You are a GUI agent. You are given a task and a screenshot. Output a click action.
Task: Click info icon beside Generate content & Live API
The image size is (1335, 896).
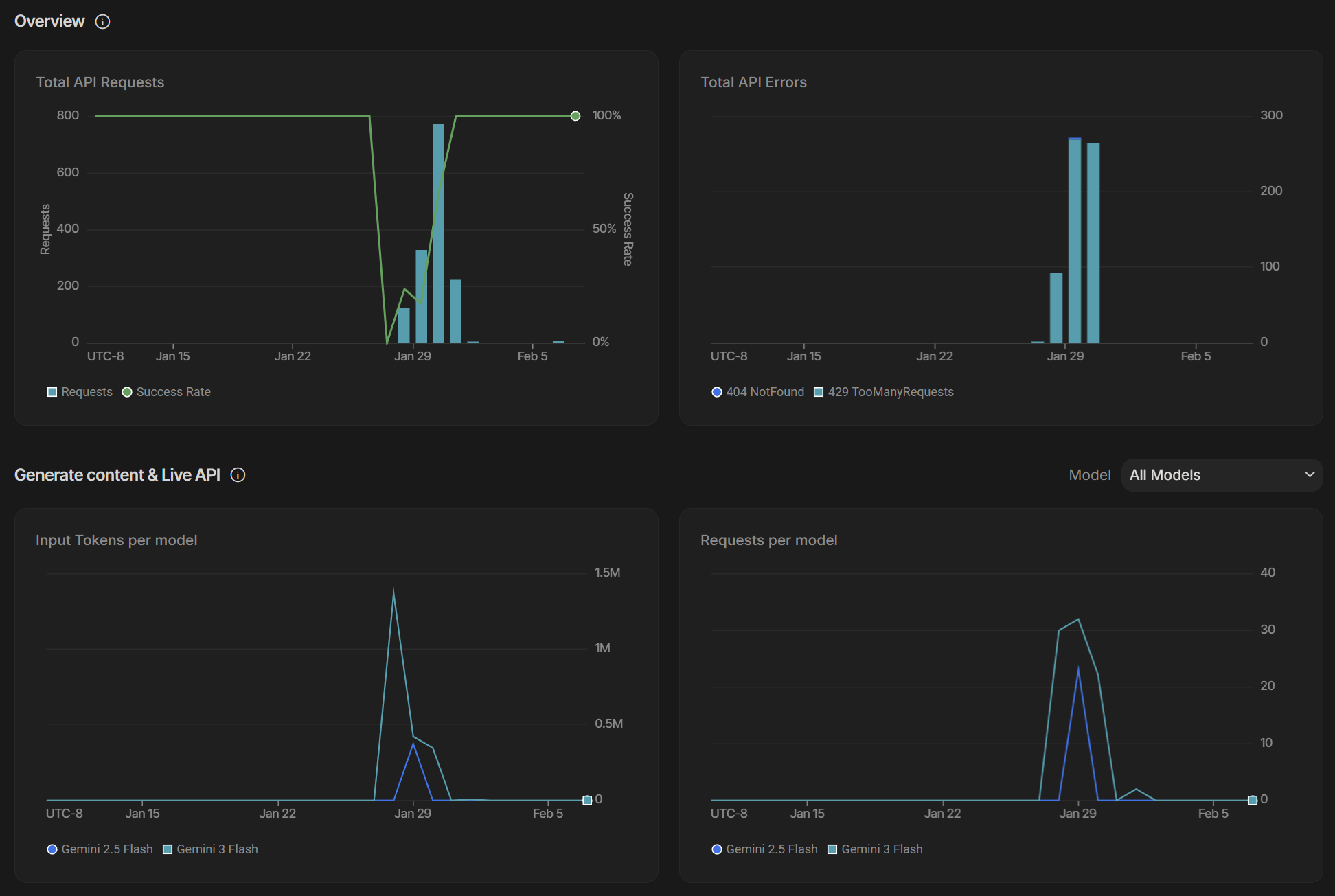click(x=238, y=475)
